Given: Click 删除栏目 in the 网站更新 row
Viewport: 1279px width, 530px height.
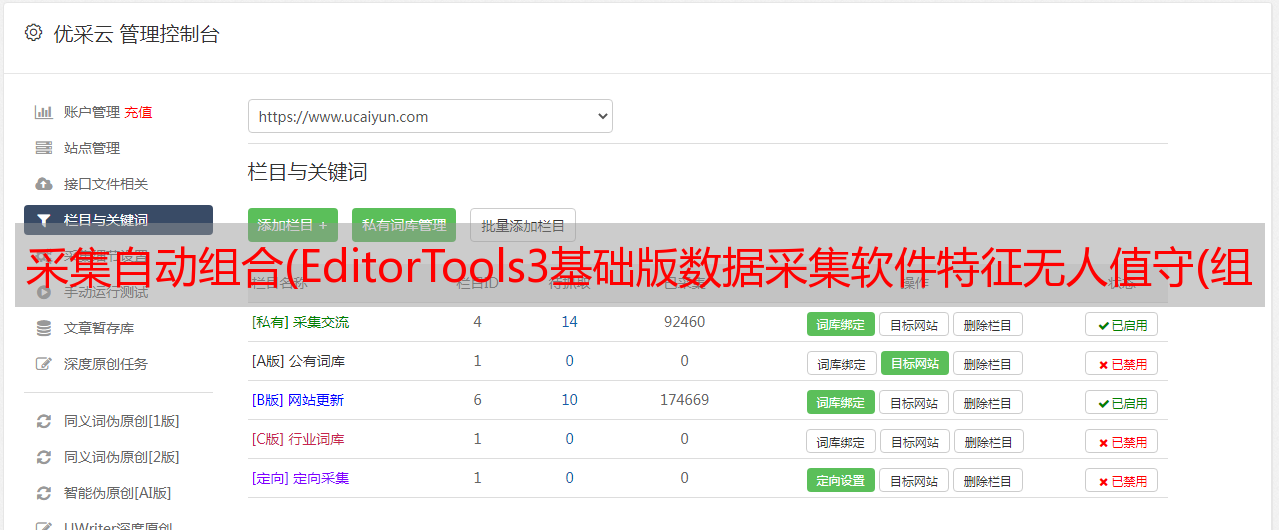Looking at the screenshot, I should click(988, 402).
